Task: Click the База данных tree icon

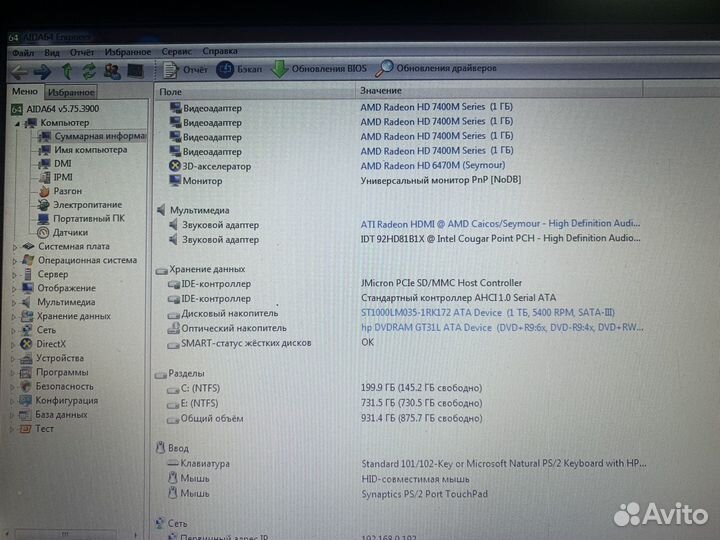Action: coord(25,415)
